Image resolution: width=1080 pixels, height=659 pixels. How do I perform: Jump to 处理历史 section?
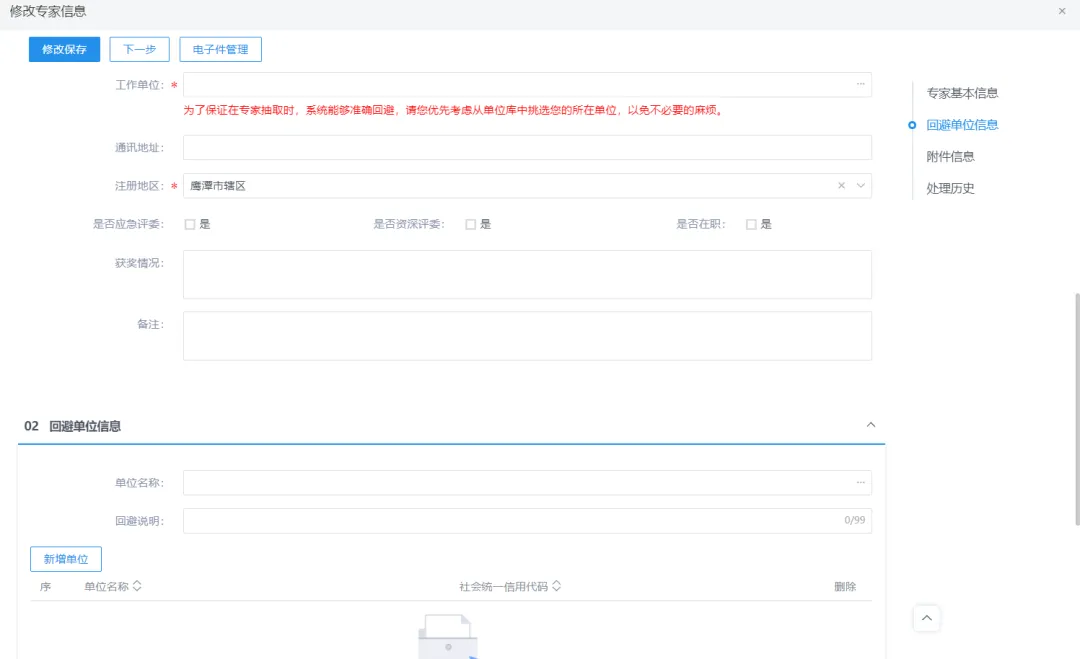(x=950, y=189)
